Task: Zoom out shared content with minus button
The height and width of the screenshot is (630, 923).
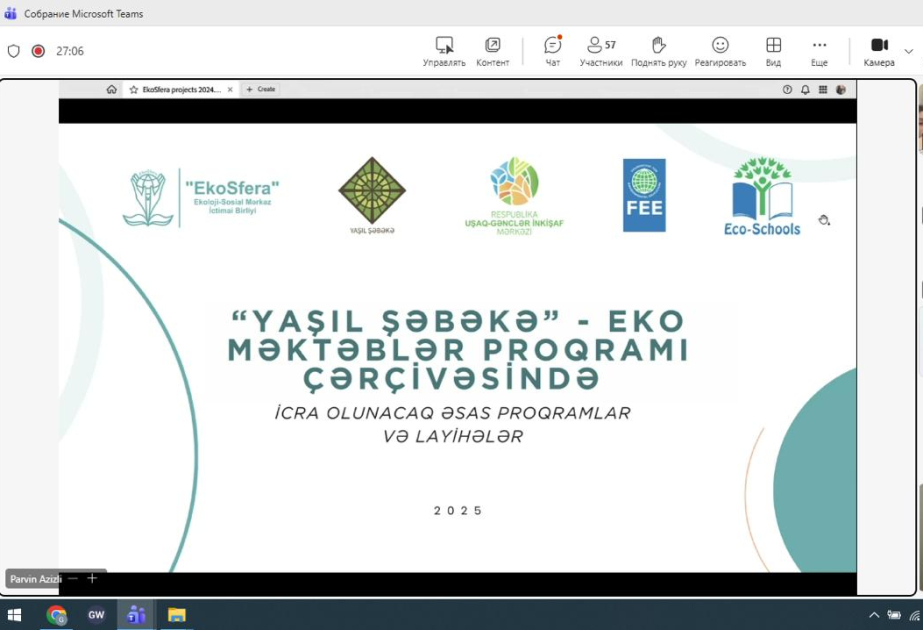Action: pos(73,579)
